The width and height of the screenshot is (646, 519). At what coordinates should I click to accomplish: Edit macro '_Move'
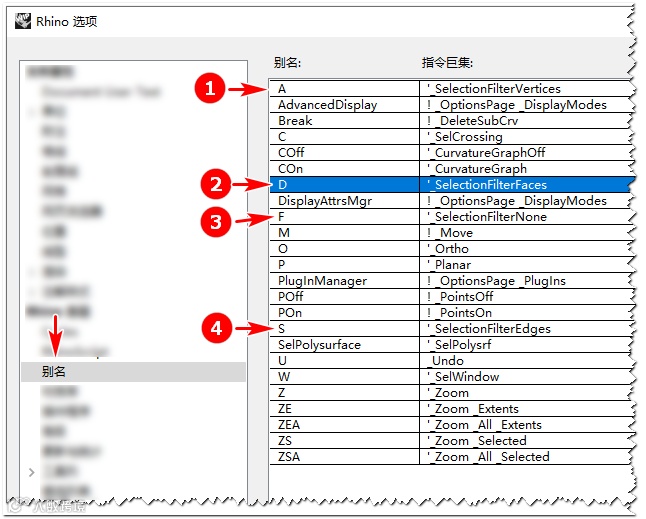click(x=525, y=233)
